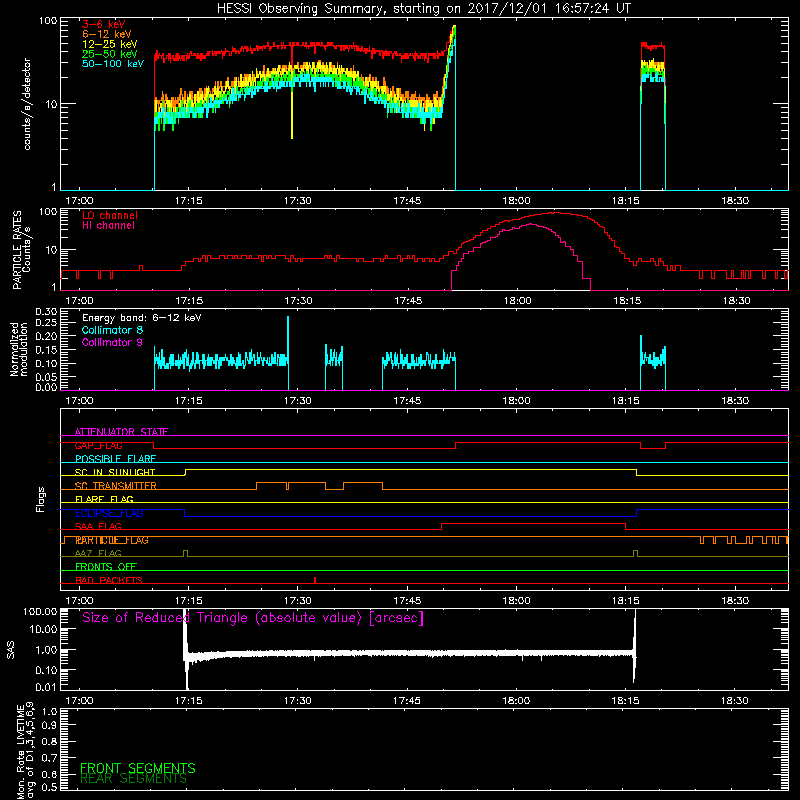This screenshot has height=800, width=800.
Task: Select the ECLIPSE_FLAG label
Action: click(109, 513)
